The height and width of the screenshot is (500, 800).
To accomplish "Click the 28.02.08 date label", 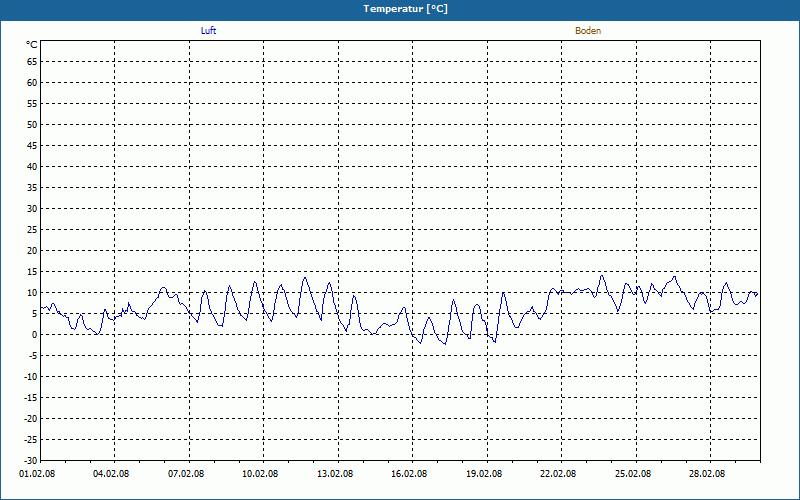I will 707,474.
